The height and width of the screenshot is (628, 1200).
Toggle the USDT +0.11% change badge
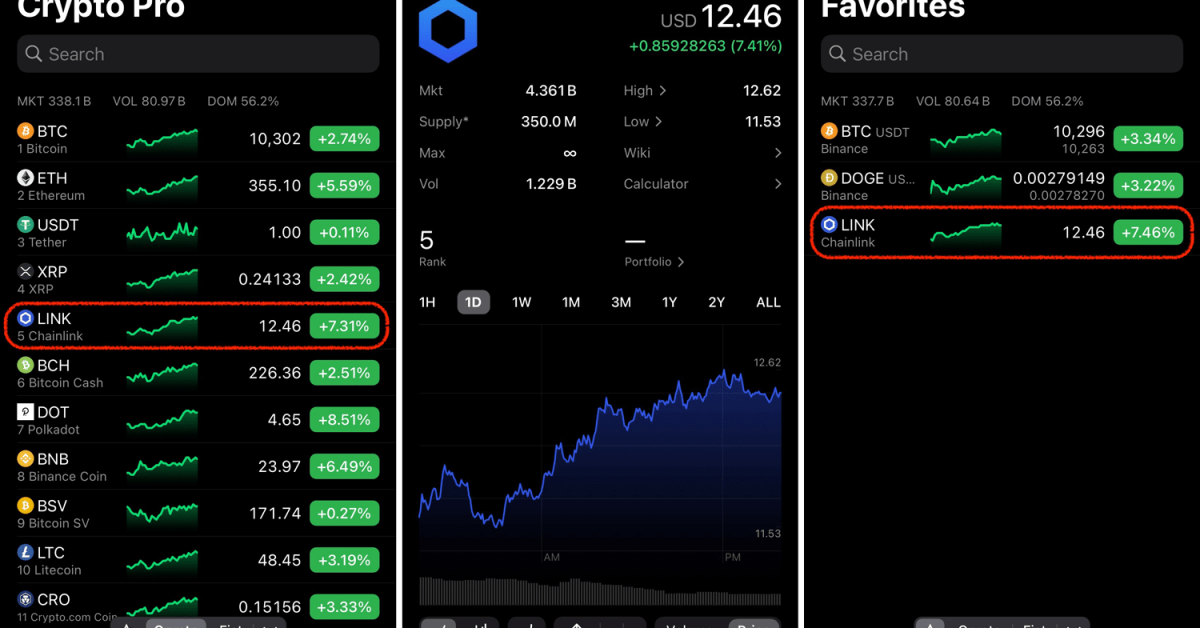click(x=345, y=232)
